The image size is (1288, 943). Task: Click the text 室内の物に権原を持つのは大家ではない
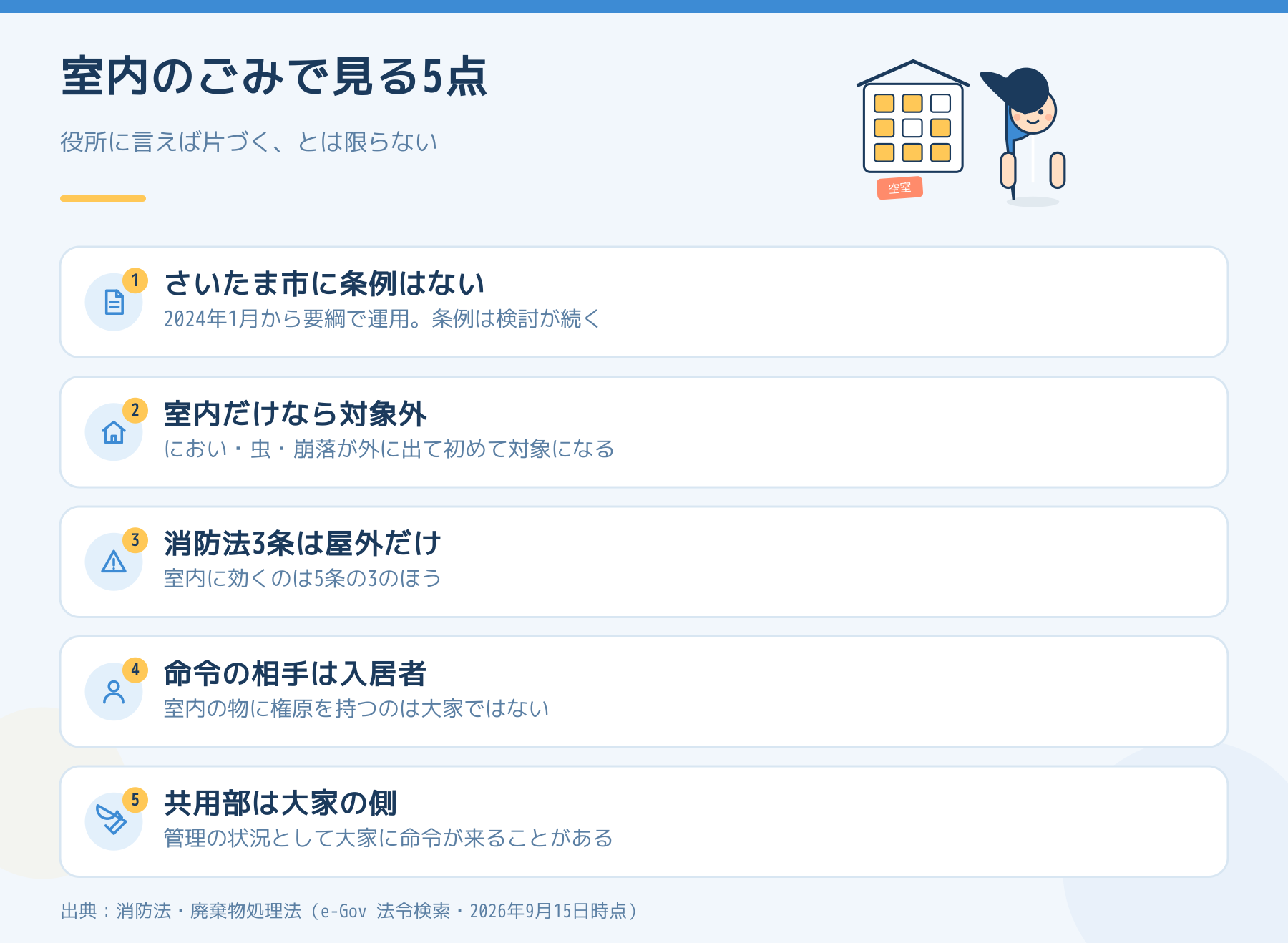tap(356, 708)
